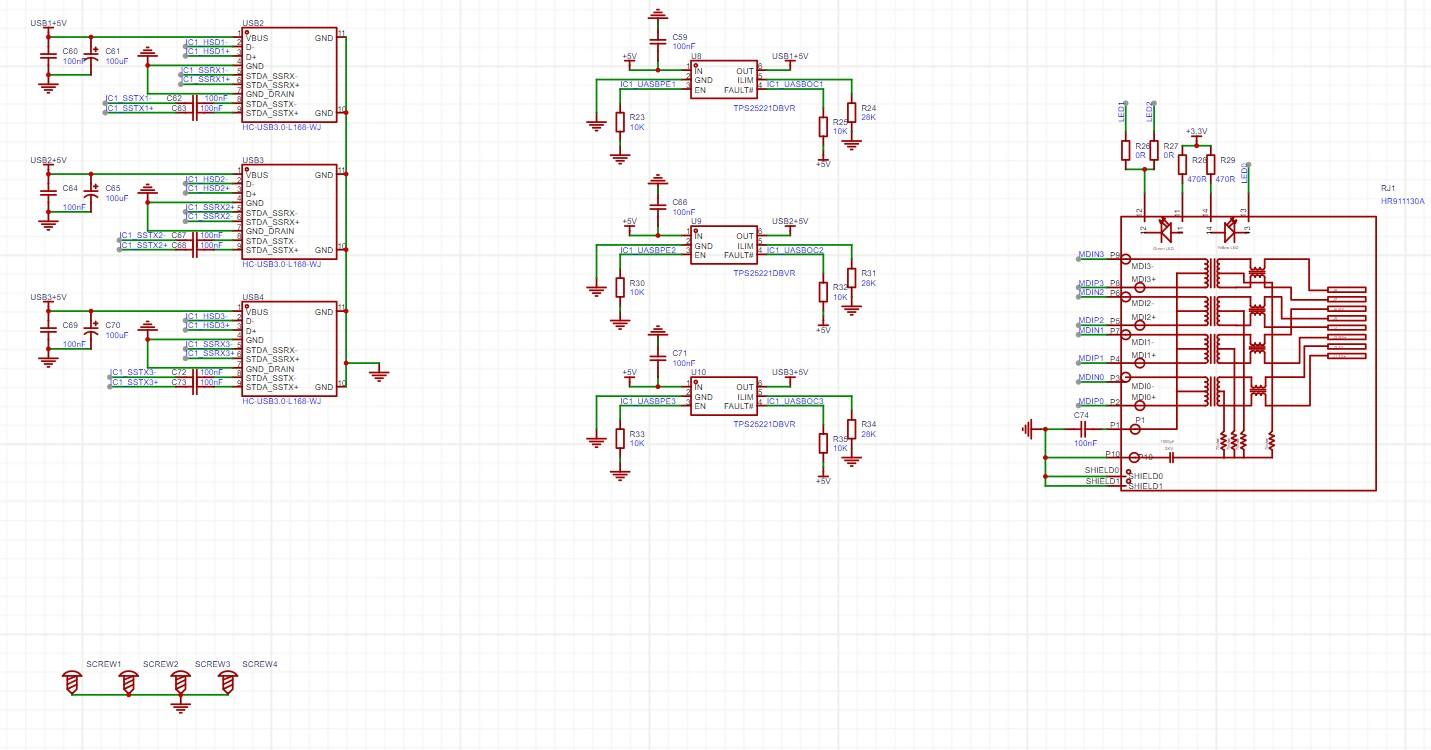Select resistor R29 470R symbol
The height and width of the screenshot is (750, 1431).
(1211, 164)
